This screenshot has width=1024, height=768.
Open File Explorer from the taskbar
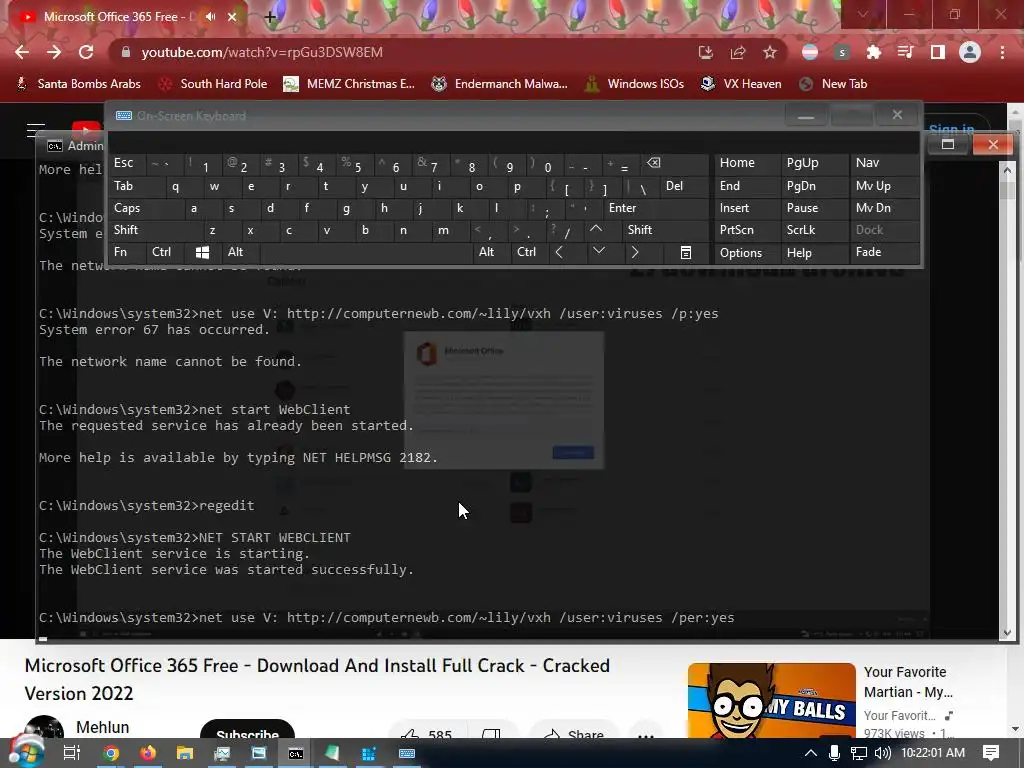[185, 753]
